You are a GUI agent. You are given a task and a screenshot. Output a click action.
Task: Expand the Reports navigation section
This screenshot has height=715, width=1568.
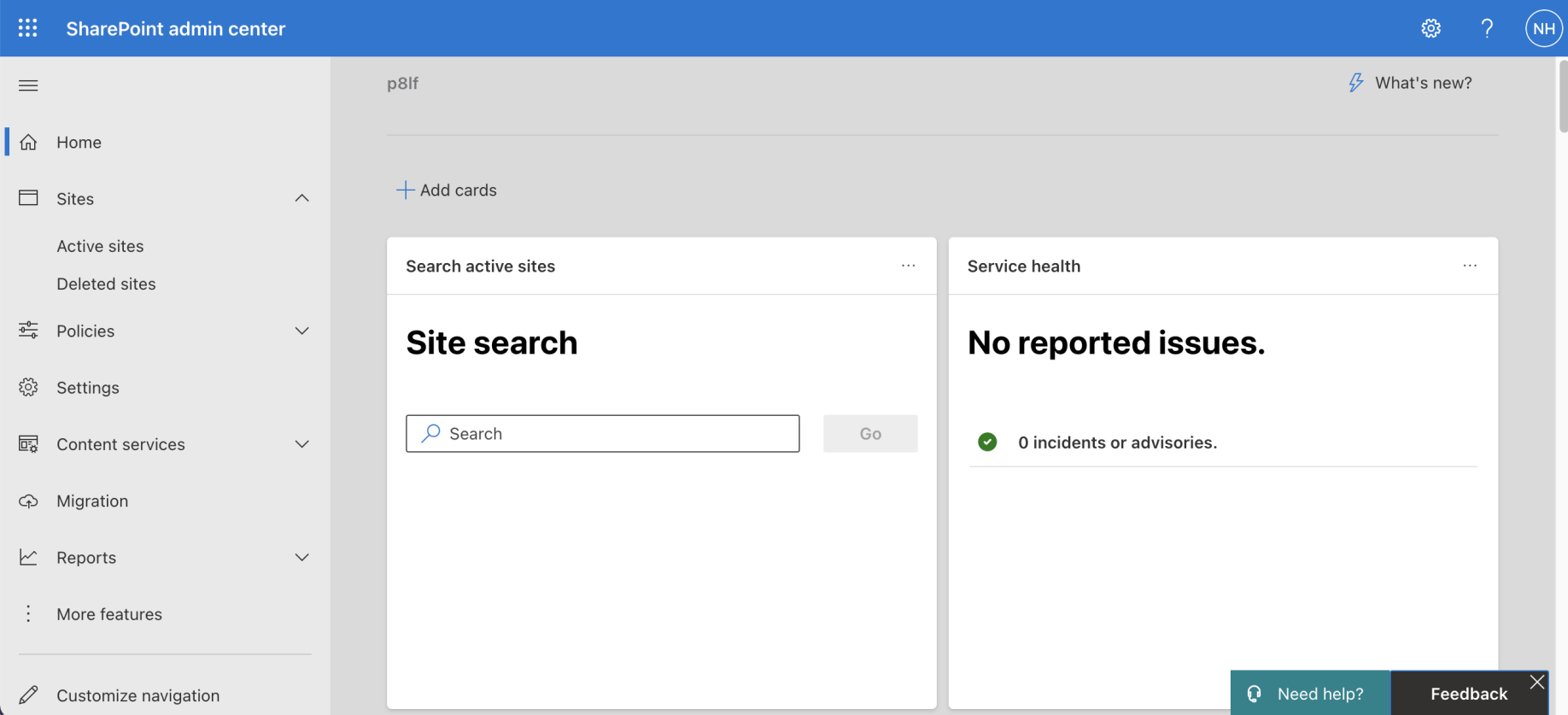301,558
